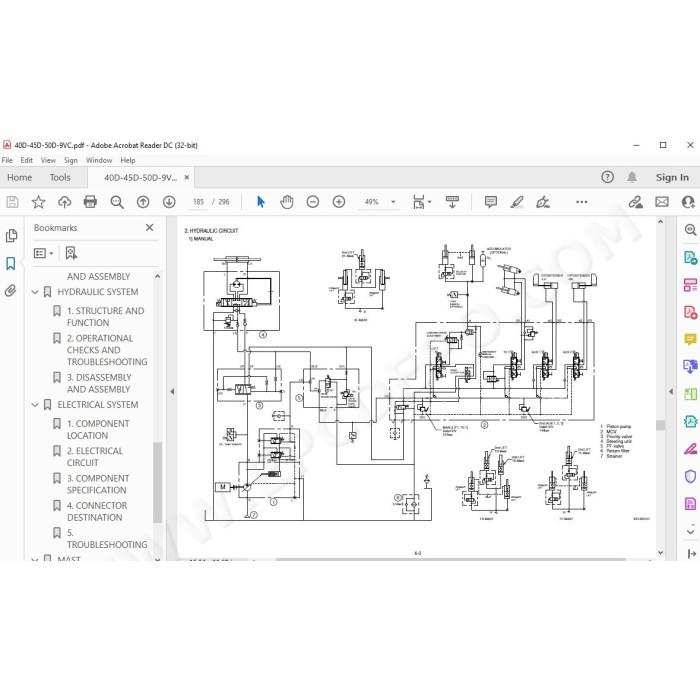
Task: Close the Bookmarks panel
Action: pos(150,228)
